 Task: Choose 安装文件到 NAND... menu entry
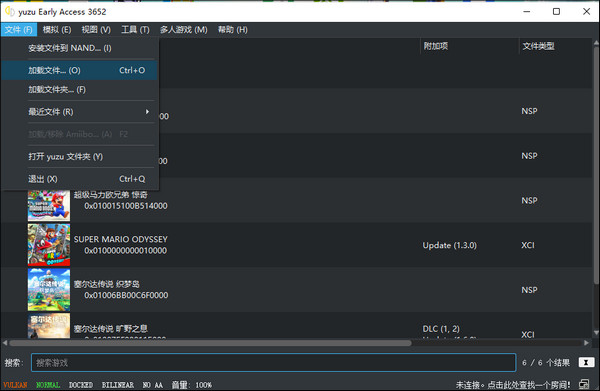click(x=79, y=48)
